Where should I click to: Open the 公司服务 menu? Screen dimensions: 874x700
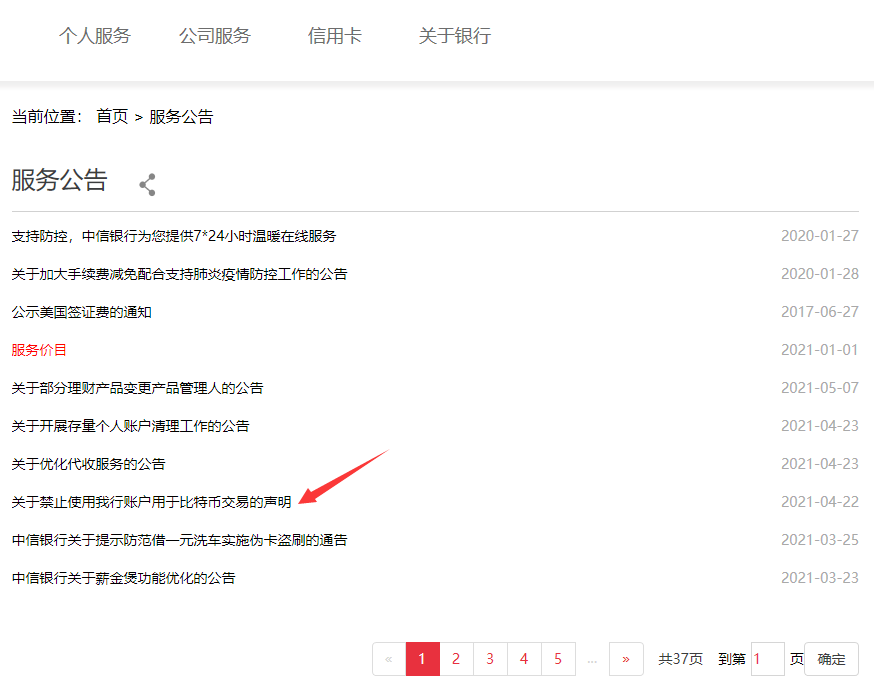pyautogui.click(x=215, y=36)
